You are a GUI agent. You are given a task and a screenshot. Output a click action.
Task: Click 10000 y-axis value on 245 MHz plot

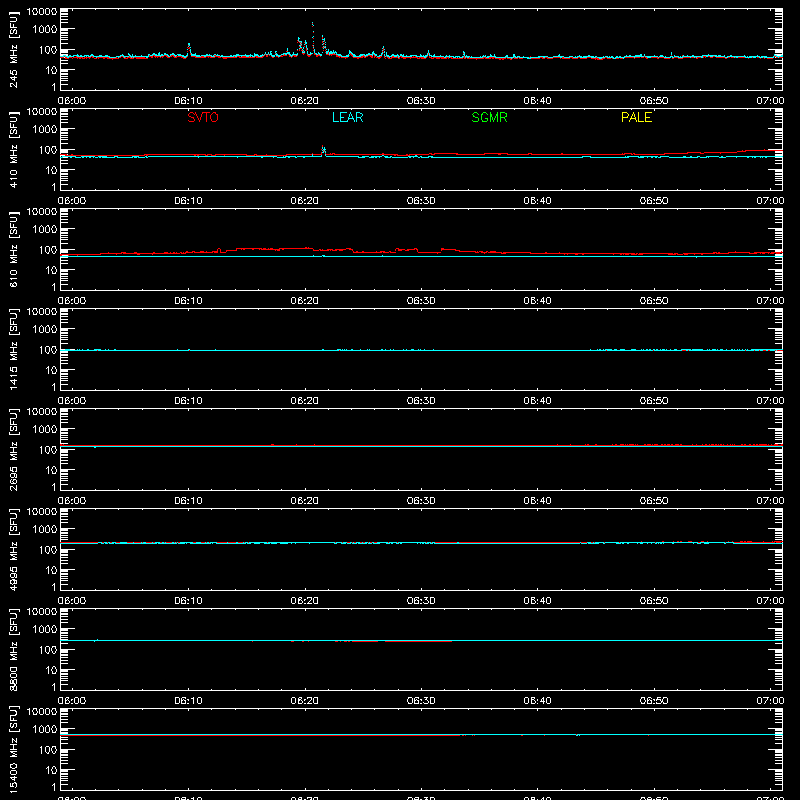coord(42,12)
